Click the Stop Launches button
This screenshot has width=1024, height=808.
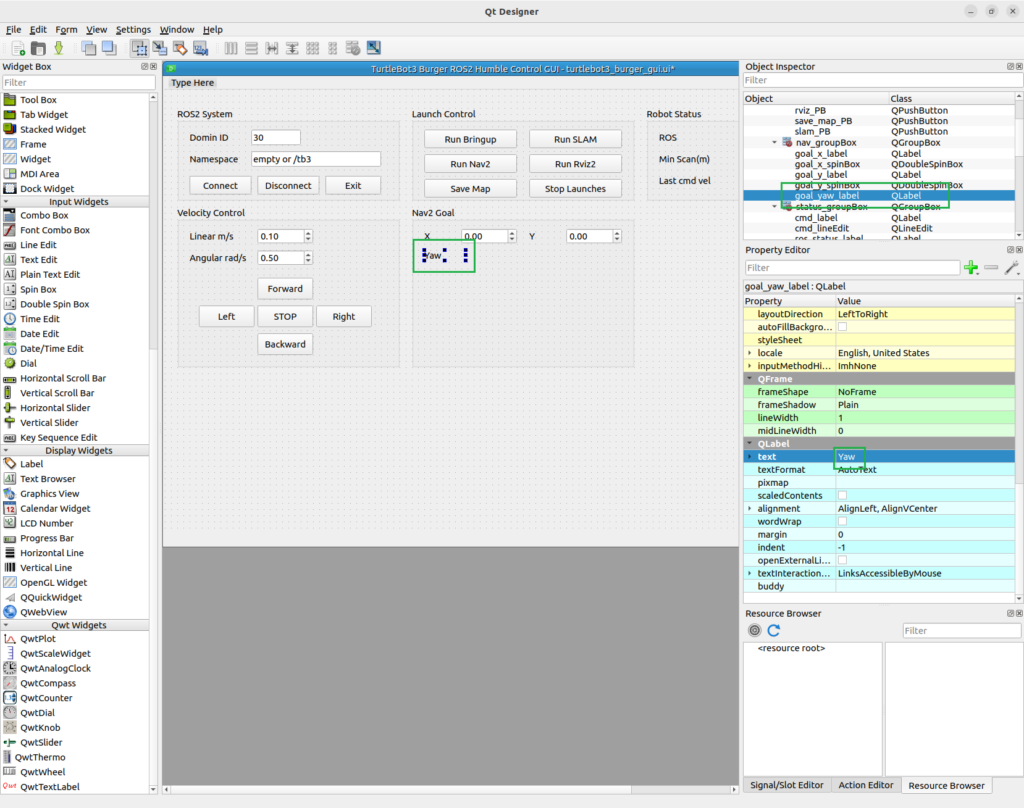point(575,189)
